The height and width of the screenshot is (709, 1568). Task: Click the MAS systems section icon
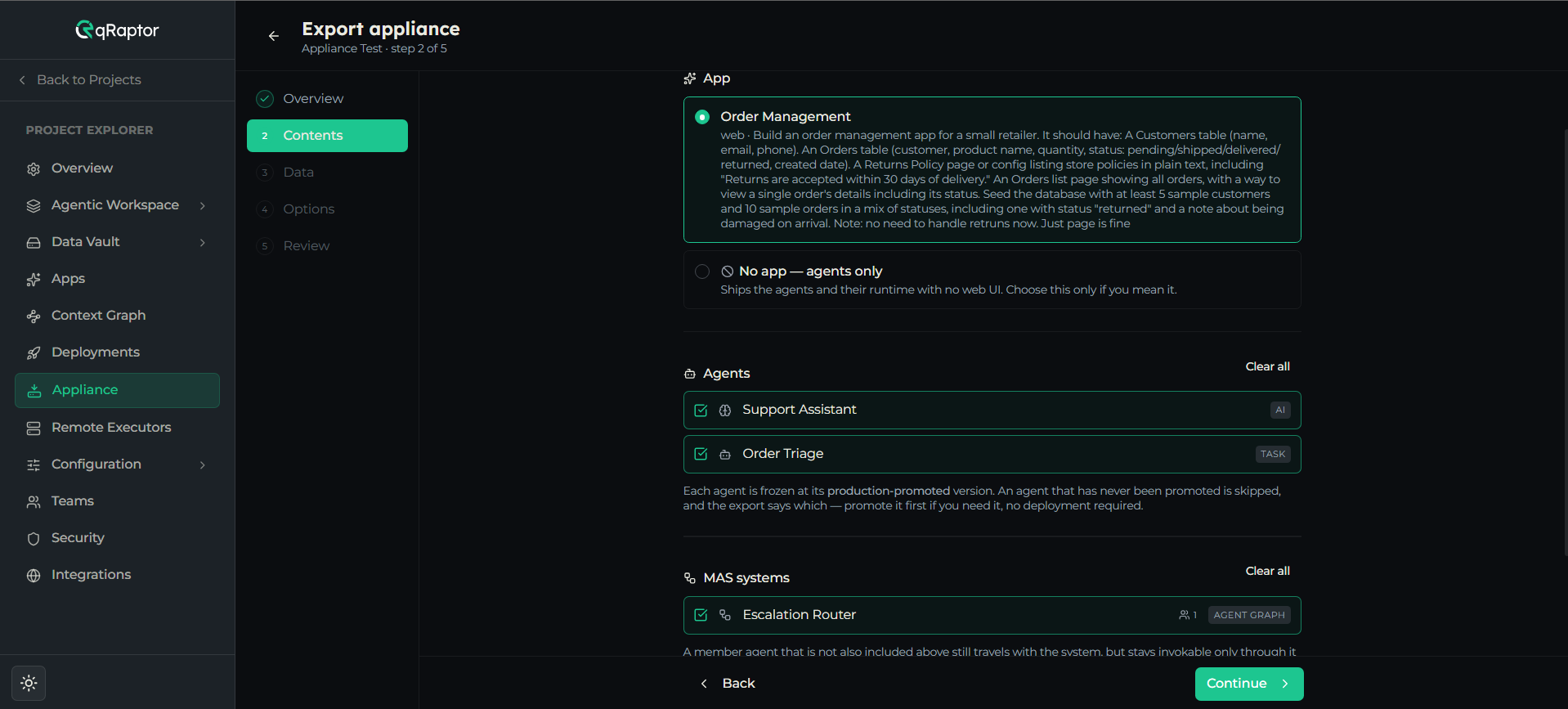tap(690, 578)
